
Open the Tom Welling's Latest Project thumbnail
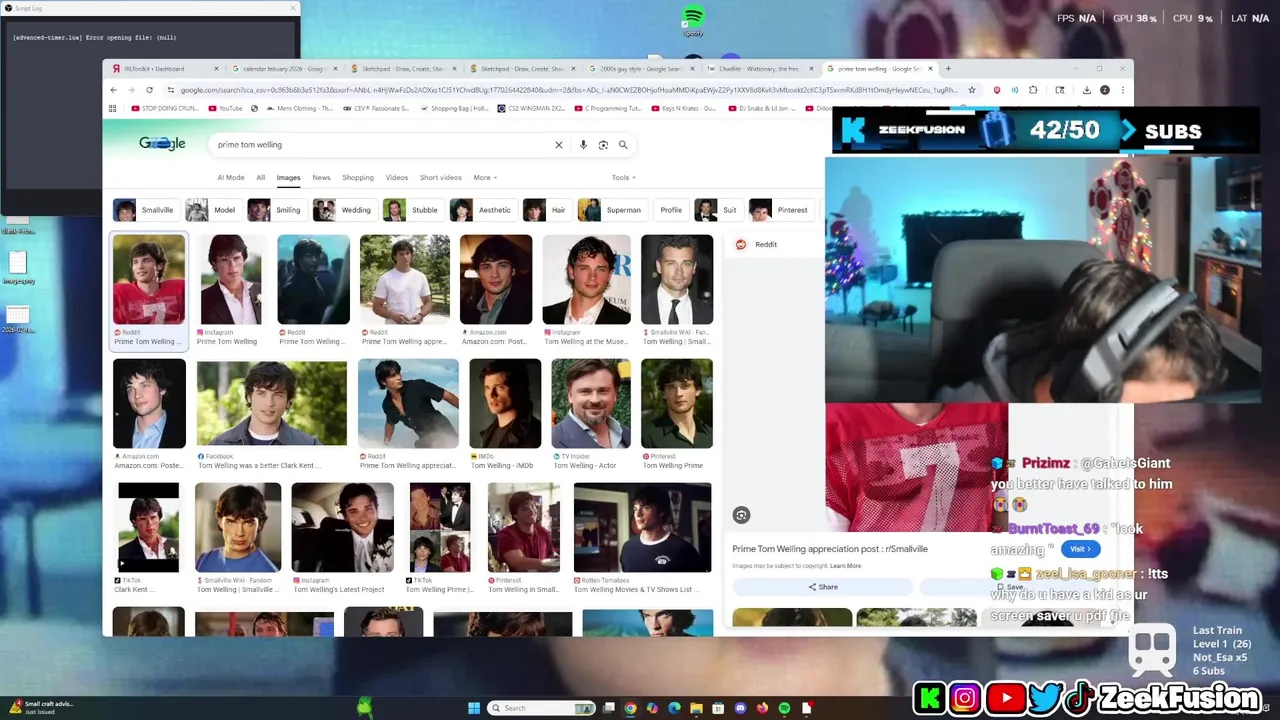point(342,528)
